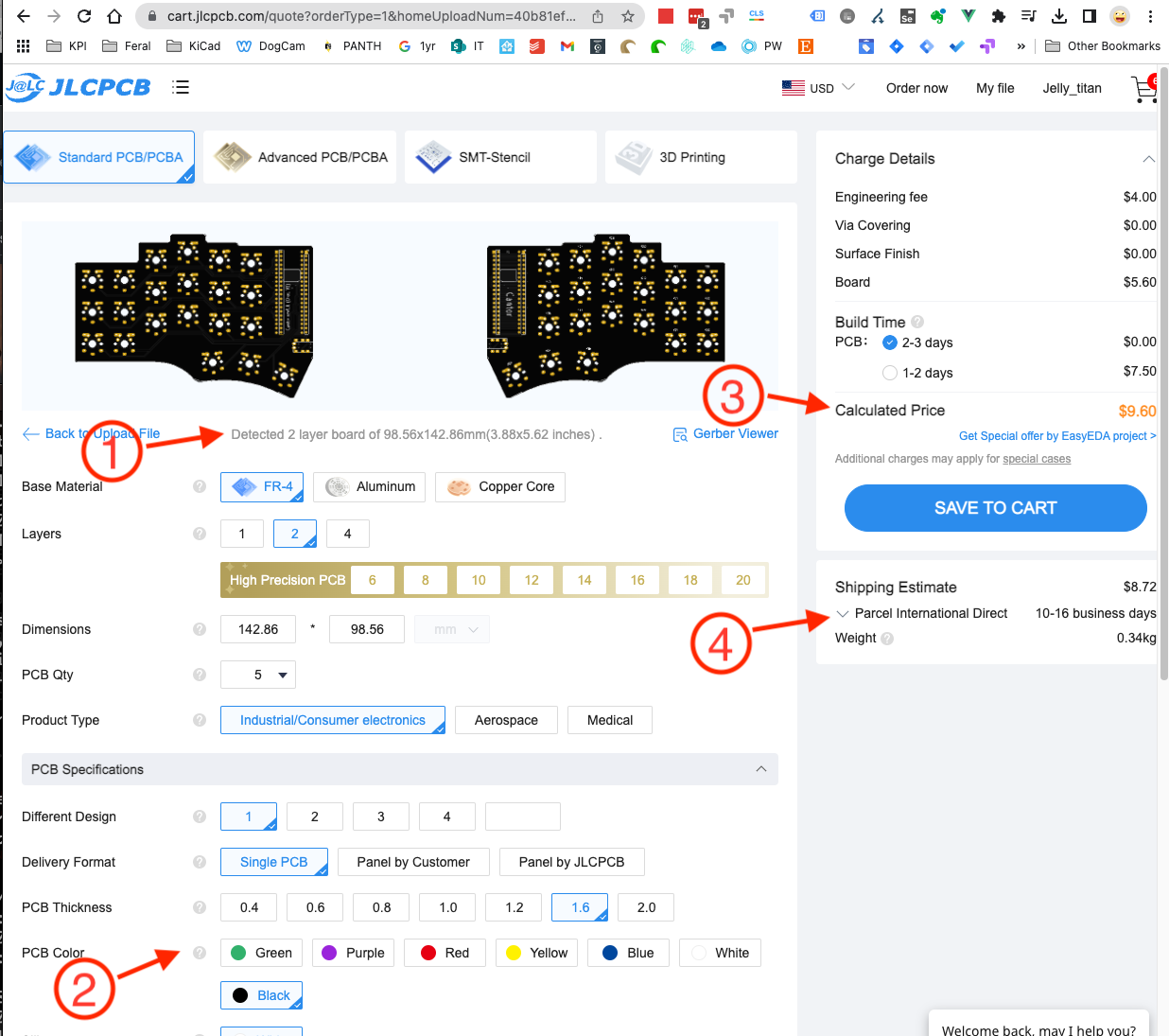
Task: Select 1 layer option
Action: tap(242, 534)
